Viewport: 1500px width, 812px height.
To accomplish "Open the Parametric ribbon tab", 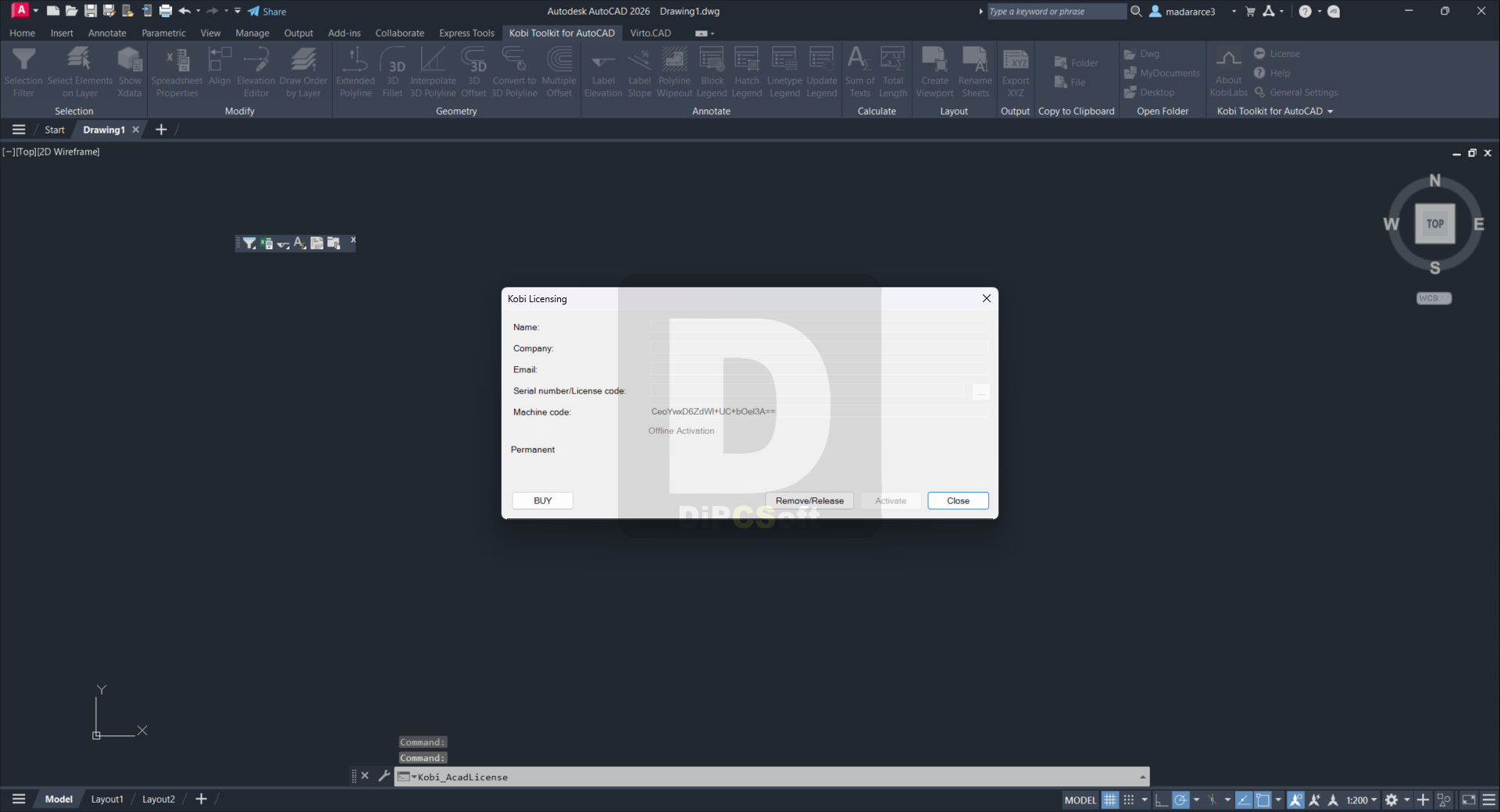I will coord(163,33).
